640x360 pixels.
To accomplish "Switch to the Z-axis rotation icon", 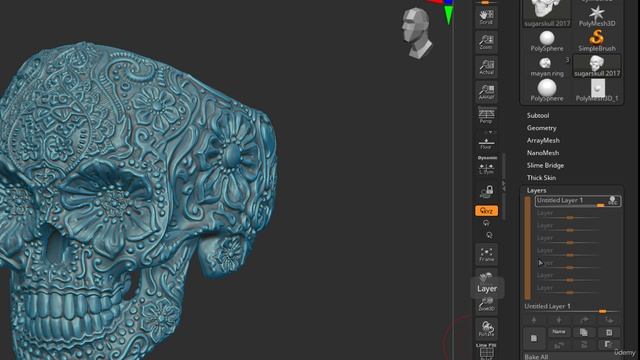I will [489, 235].
